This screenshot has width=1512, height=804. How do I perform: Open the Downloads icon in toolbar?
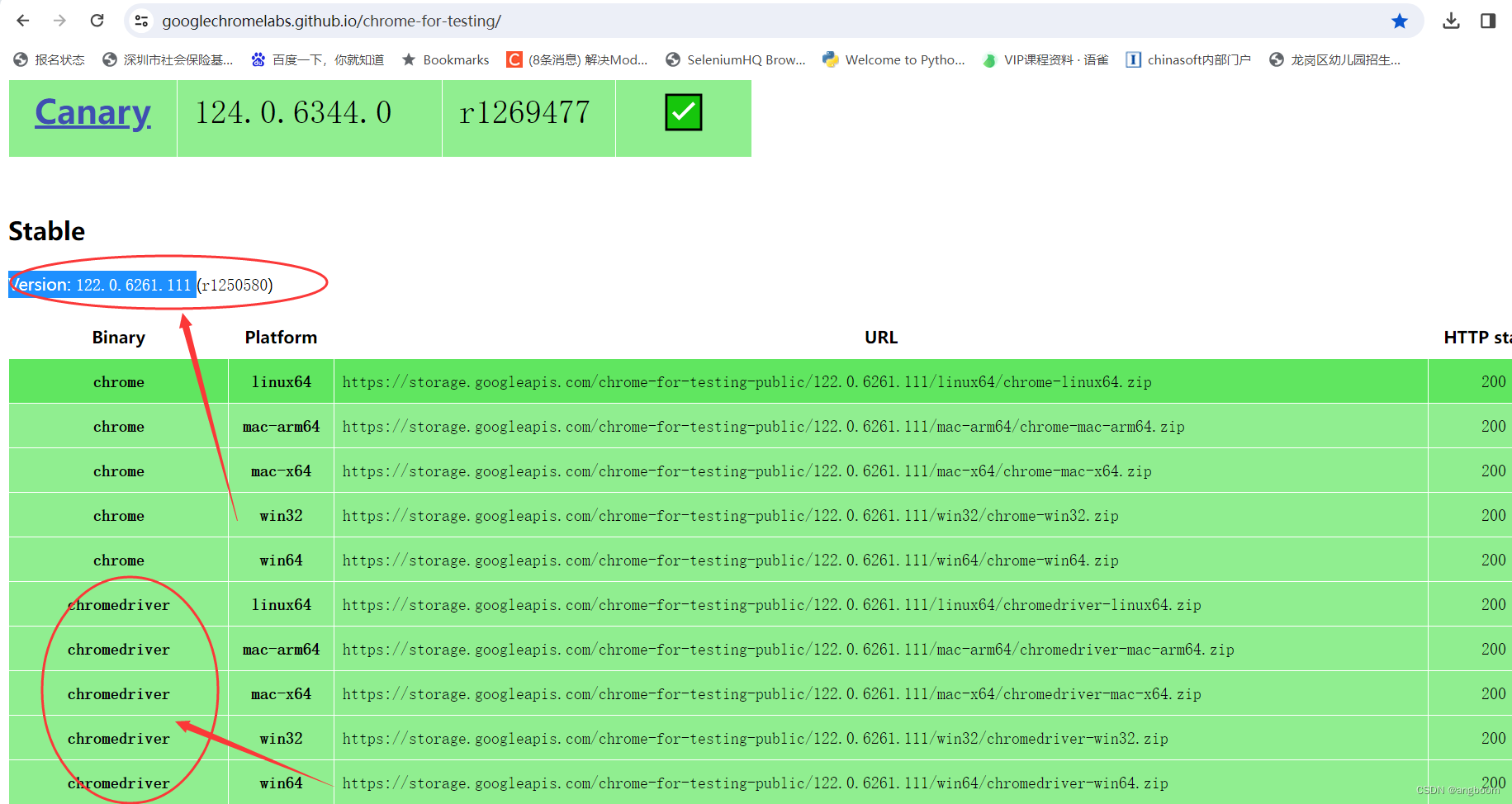point(1451,21)
